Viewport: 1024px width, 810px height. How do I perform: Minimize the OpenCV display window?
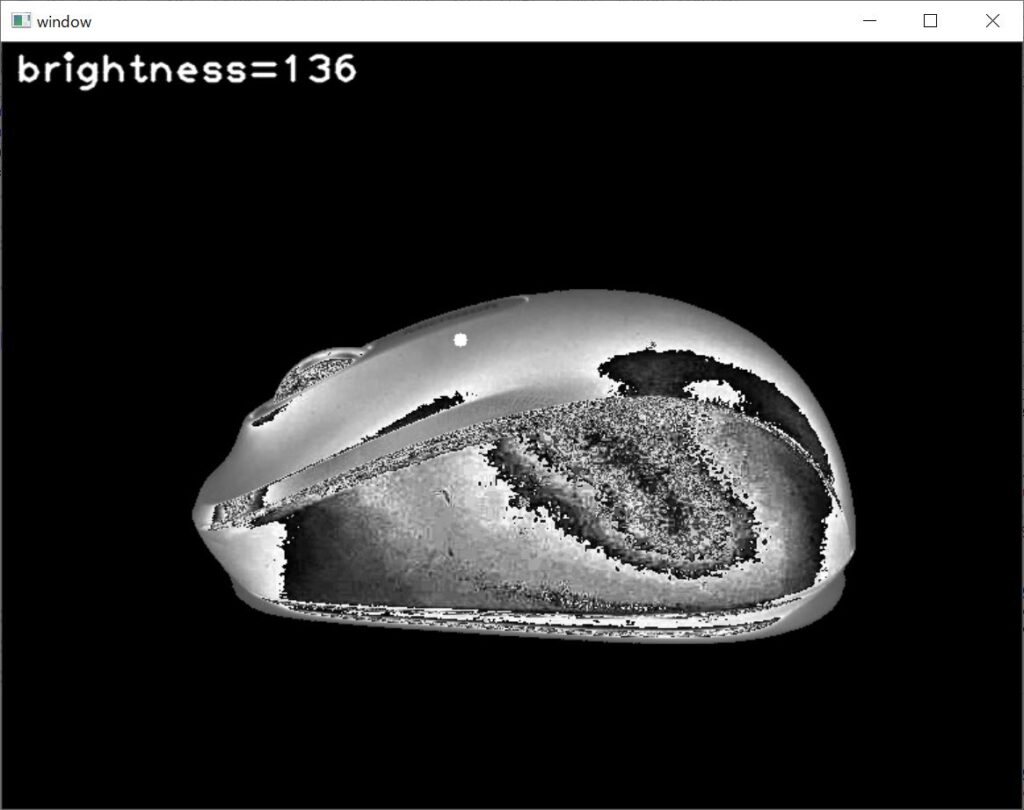click(x=869, y=20)
